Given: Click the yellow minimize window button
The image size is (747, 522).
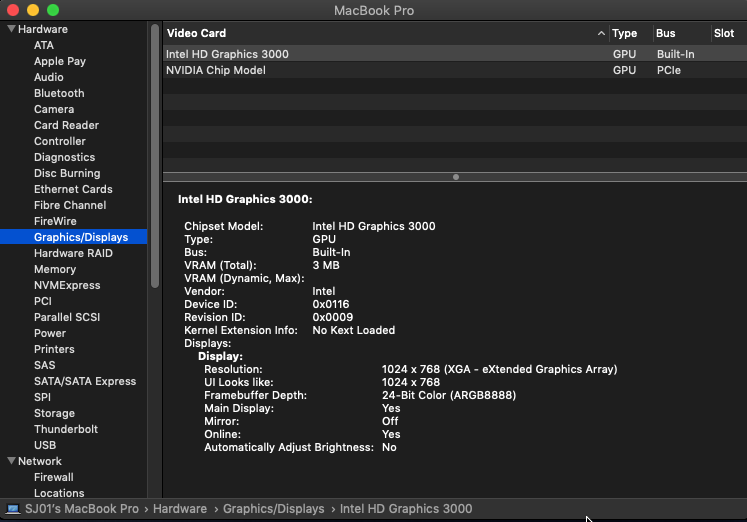Looking at the screenshot, I should coord(33,10).
